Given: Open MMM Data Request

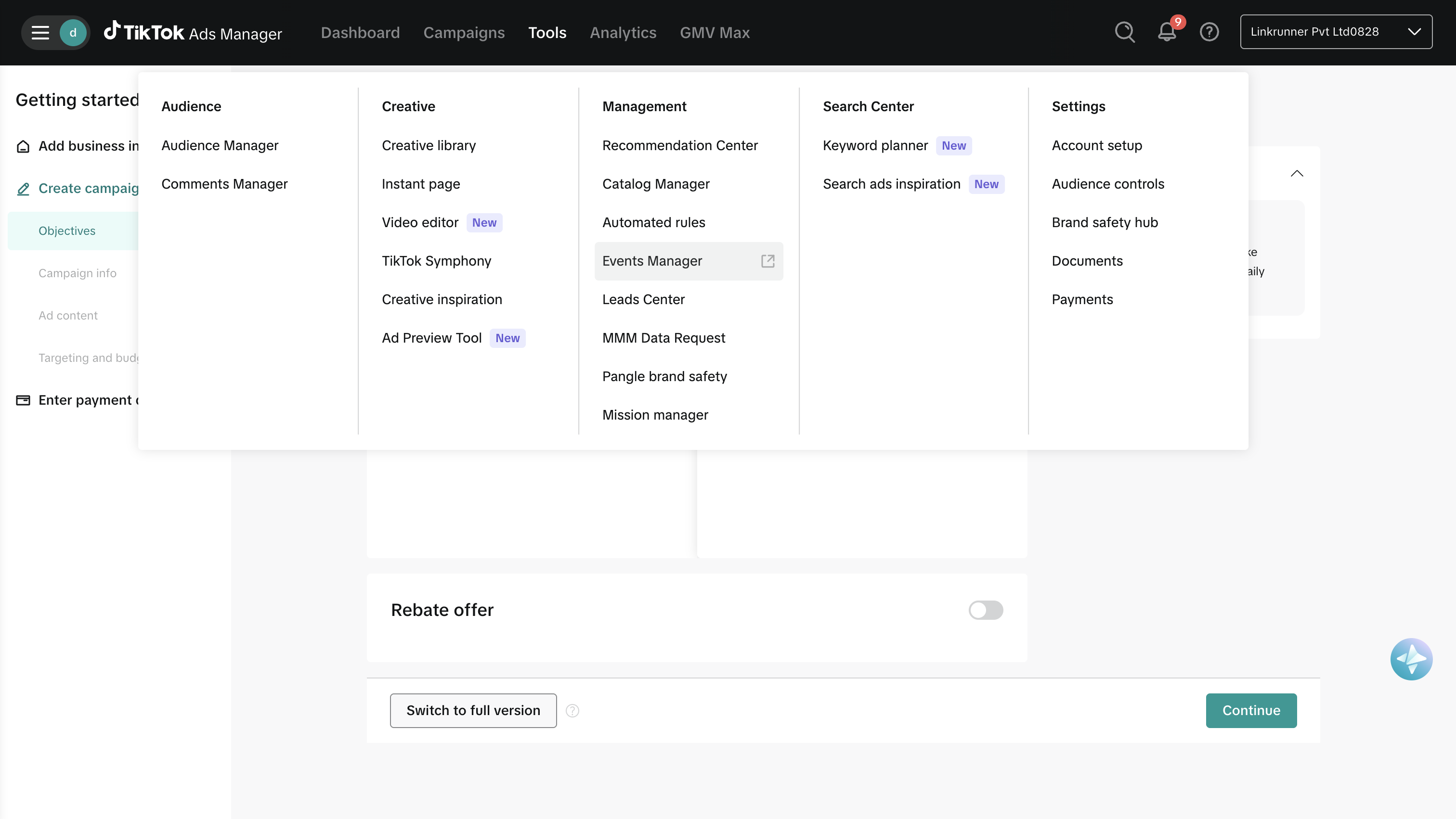Looking at the screenshot, I should (x=663, y=338).
